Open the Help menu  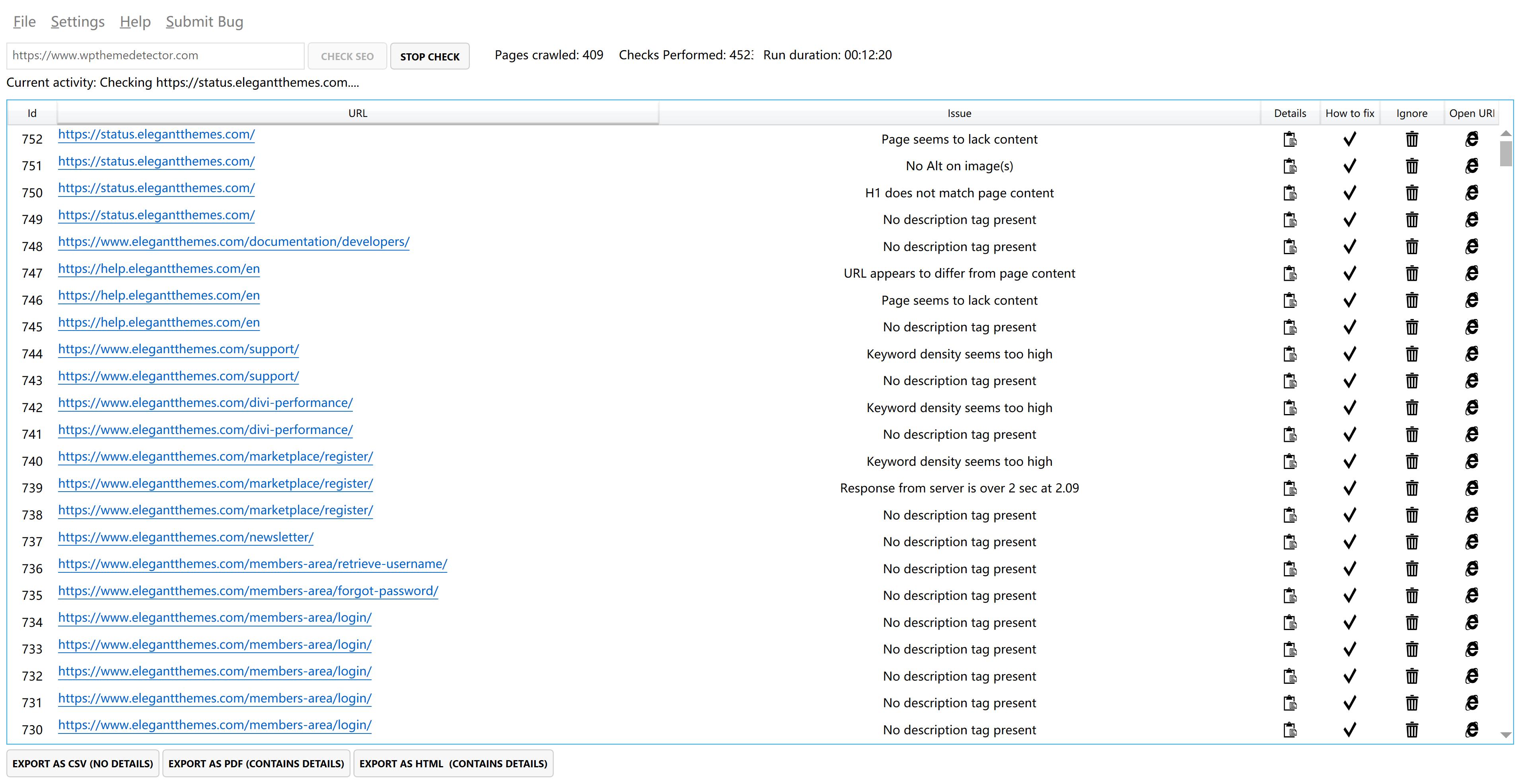click(135, 22)
